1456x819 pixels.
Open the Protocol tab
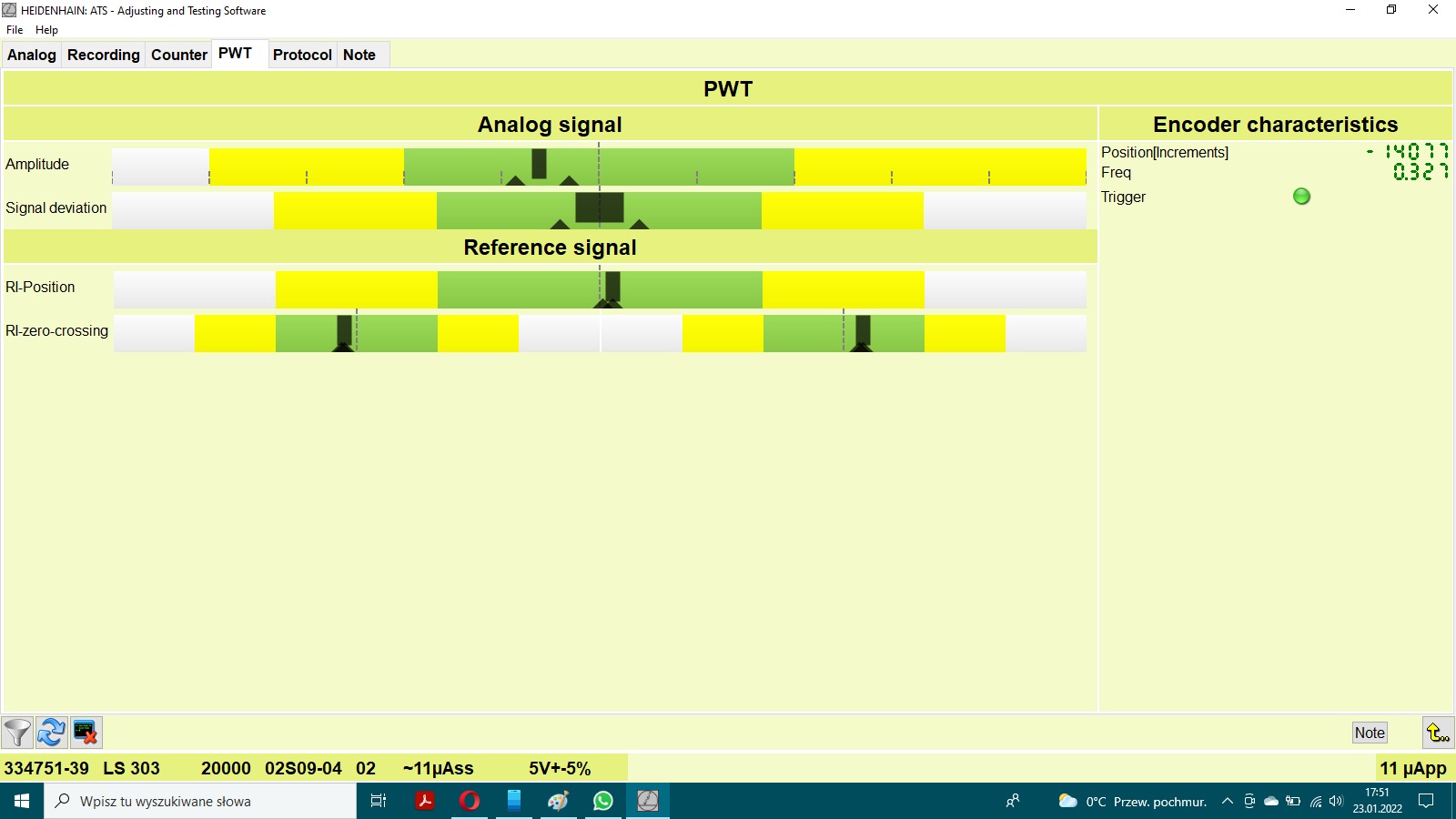302,55
